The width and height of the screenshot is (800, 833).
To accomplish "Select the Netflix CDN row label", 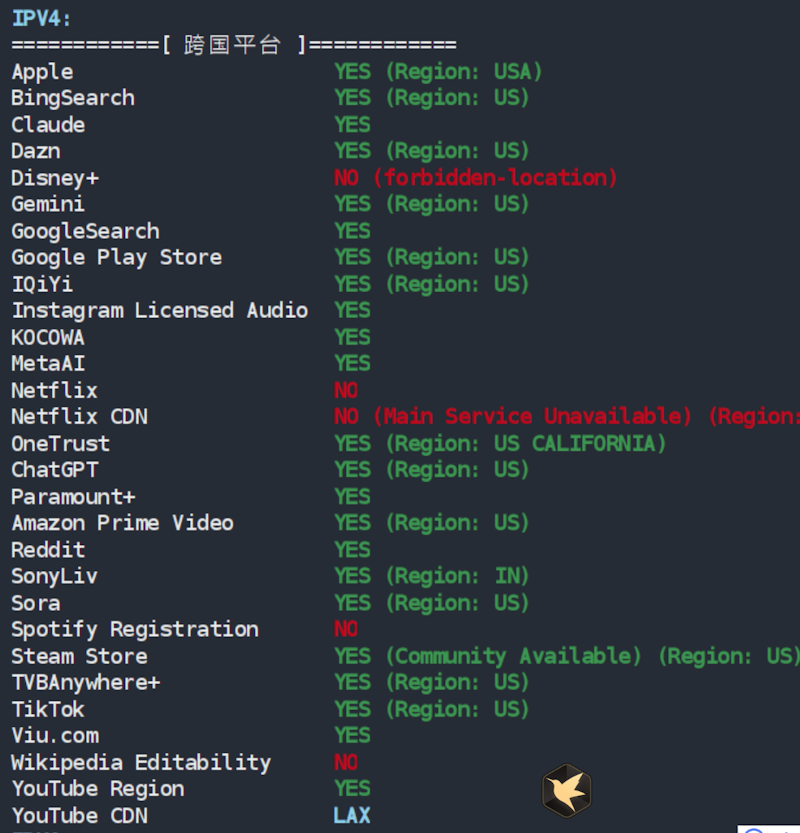I will point(79,417).
